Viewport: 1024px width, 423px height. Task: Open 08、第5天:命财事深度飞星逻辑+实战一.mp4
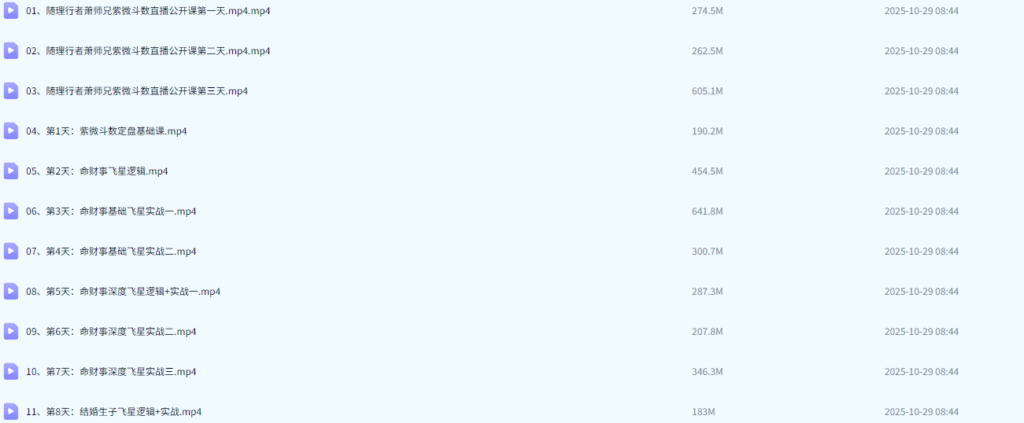tap(123, 291)
